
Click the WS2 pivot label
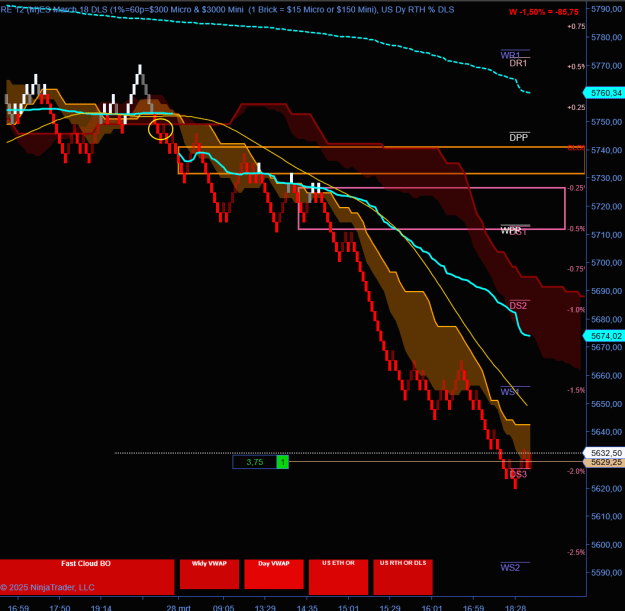pyautogui.click(x=510, y=568)
